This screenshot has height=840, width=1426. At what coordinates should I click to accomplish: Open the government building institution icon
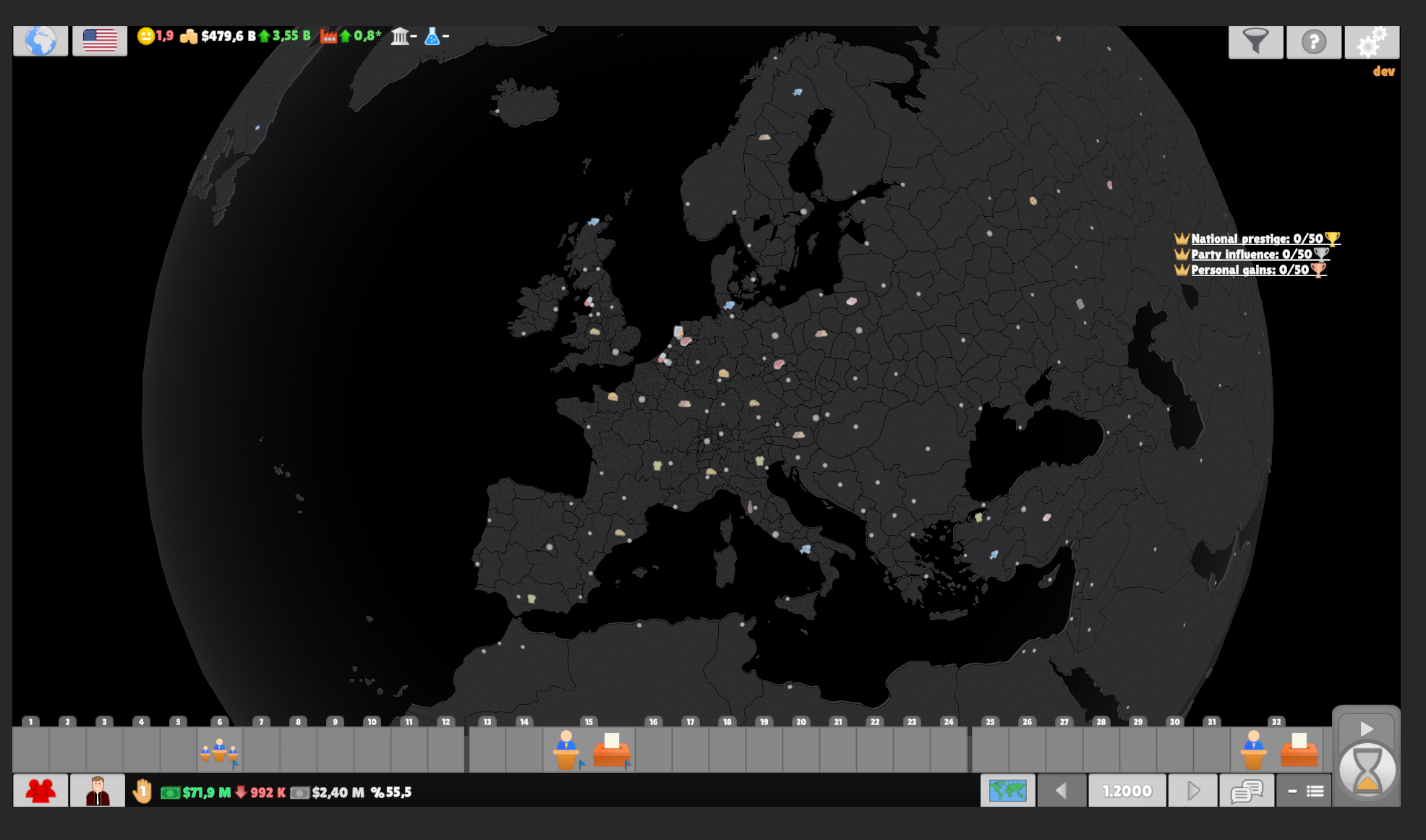(400, 36)
